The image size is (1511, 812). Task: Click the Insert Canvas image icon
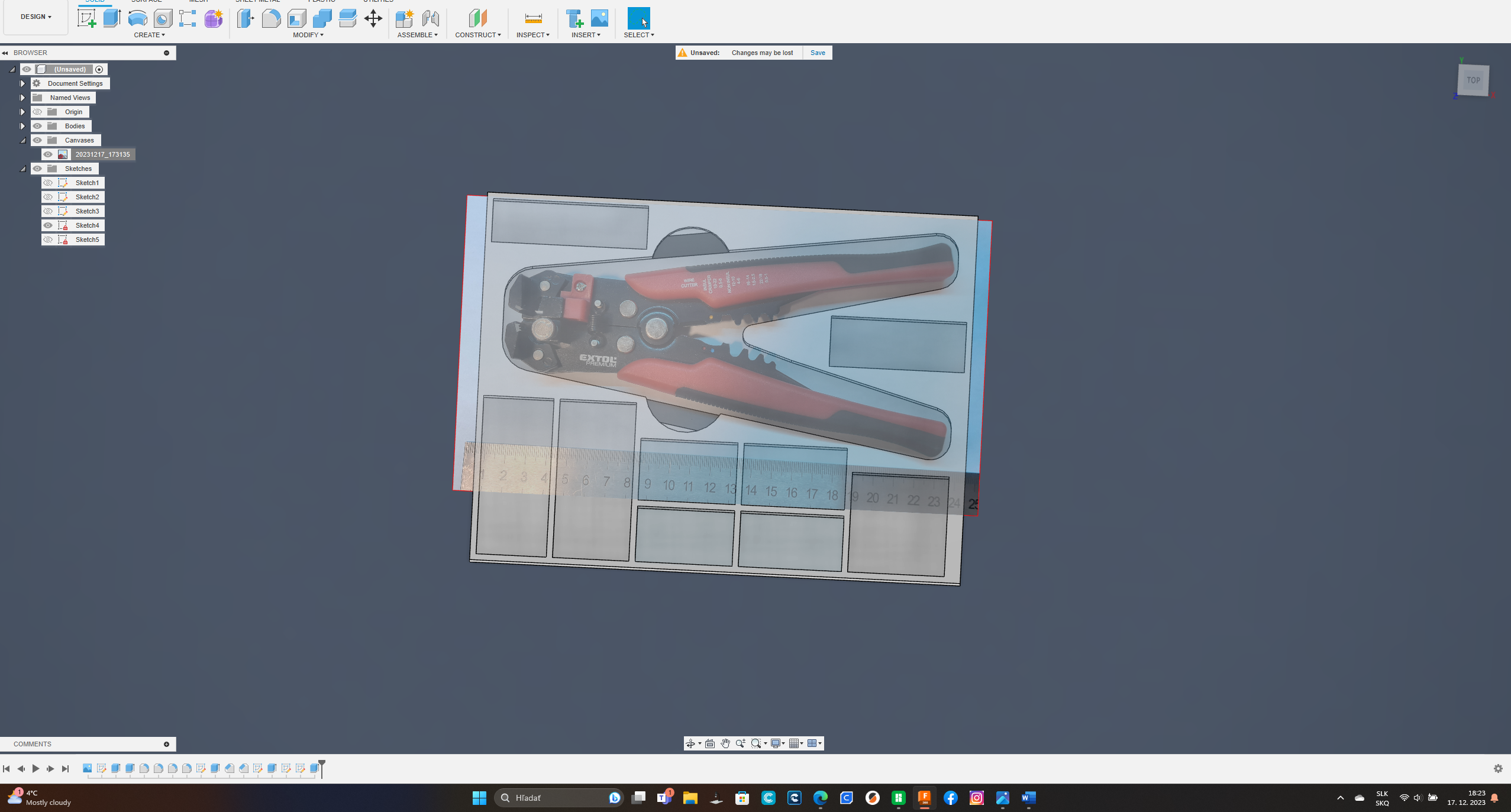click(x=599, y=18)
